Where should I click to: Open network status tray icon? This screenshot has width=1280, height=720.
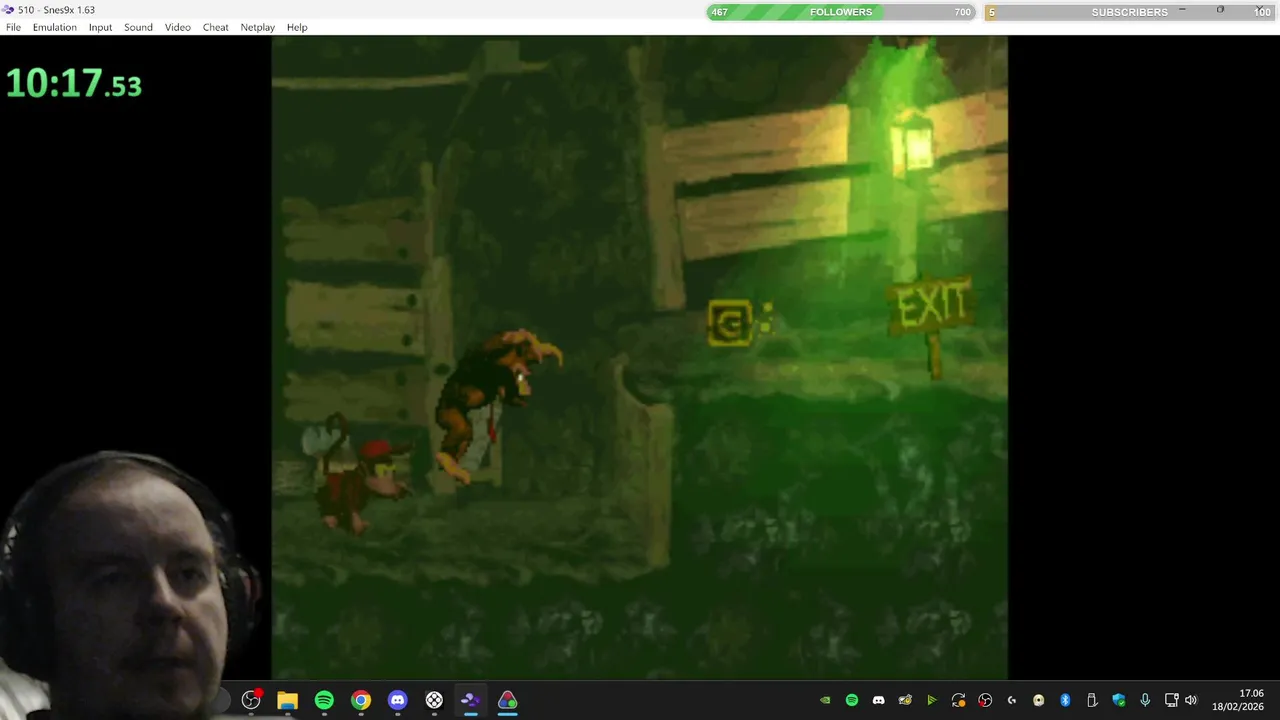(1171, 700)
